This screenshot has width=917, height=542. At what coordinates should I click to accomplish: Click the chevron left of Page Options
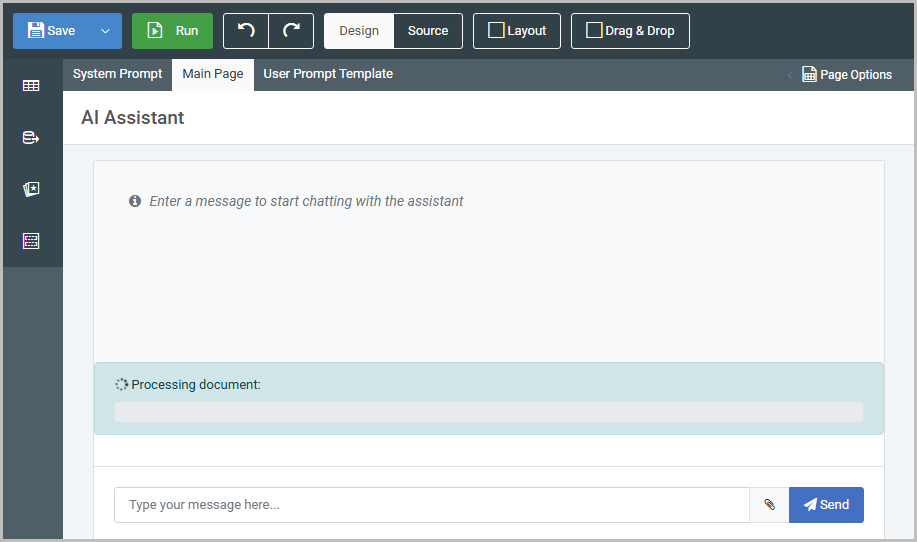coord(790,75)
